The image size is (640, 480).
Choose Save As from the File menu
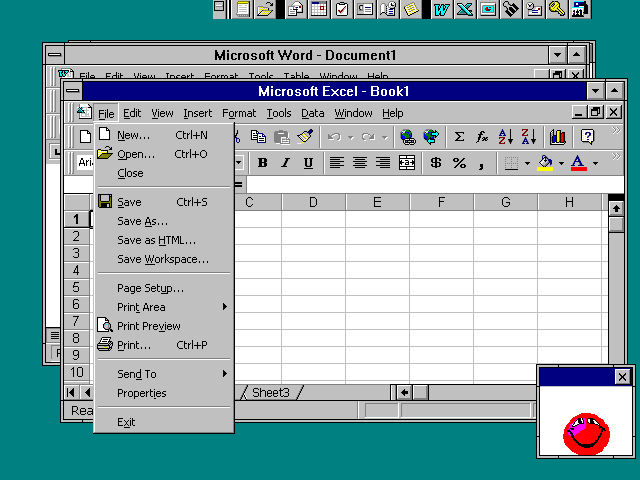click(x=142, y=221)
